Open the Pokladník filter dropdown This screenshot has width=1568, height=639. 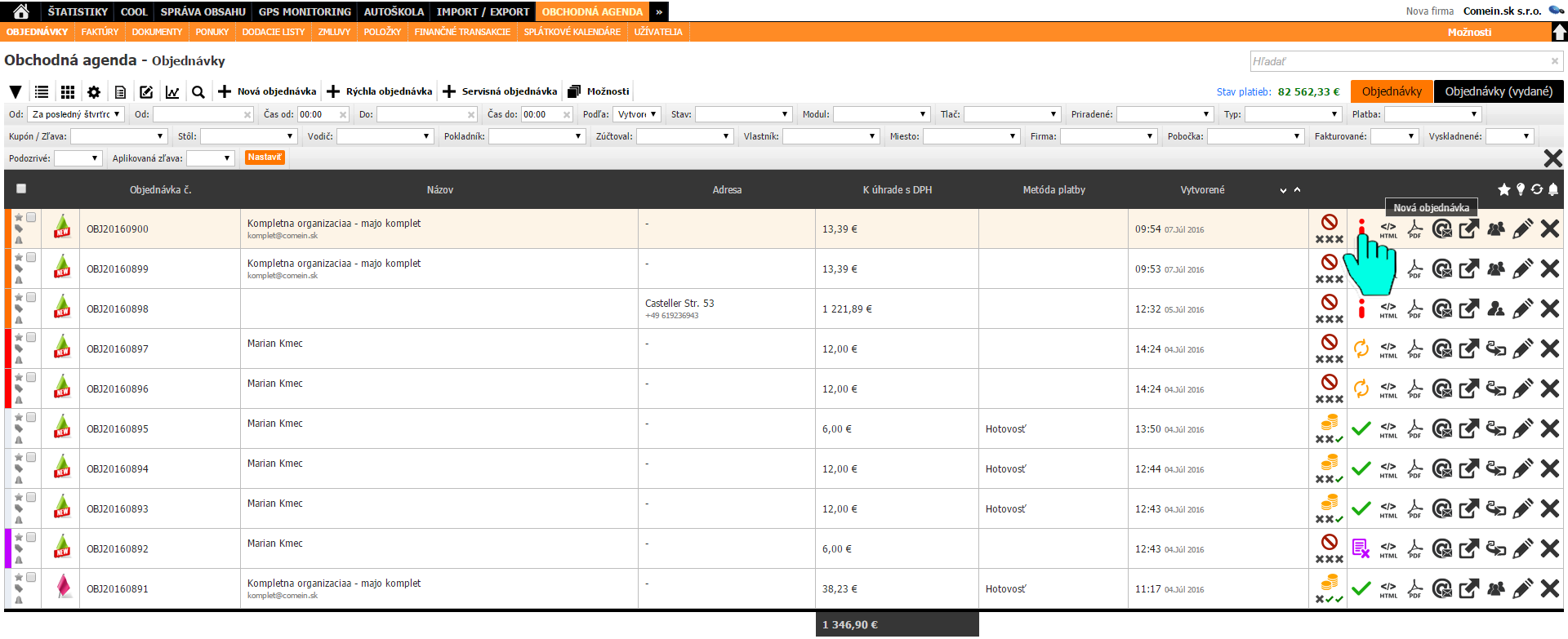[537, 137]
